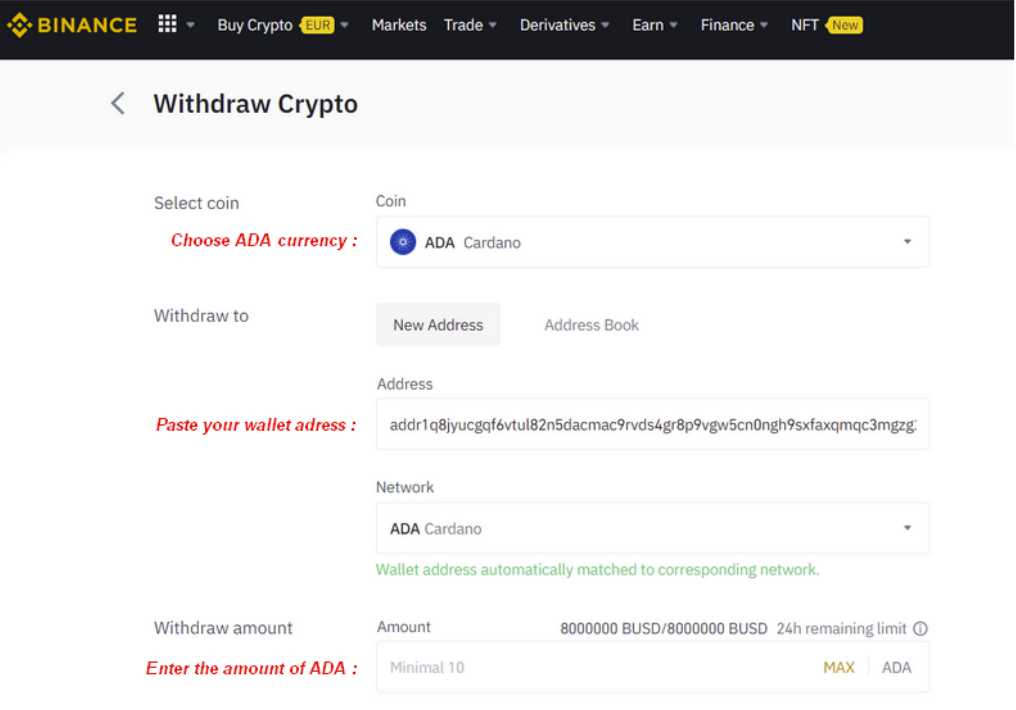Click the Withdraw amount label
Screen dimensions: 1016x710
[x=223, y=628]
